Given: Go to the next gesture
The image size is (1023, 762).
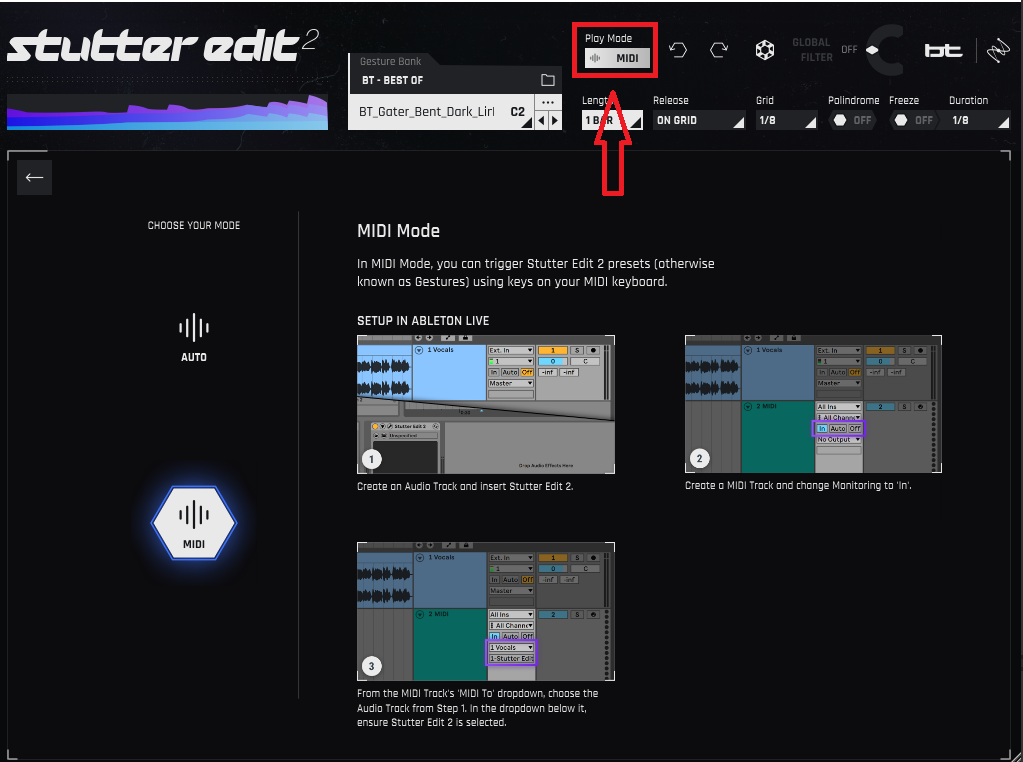Looking at the screenshot, I should coord(555,120).
